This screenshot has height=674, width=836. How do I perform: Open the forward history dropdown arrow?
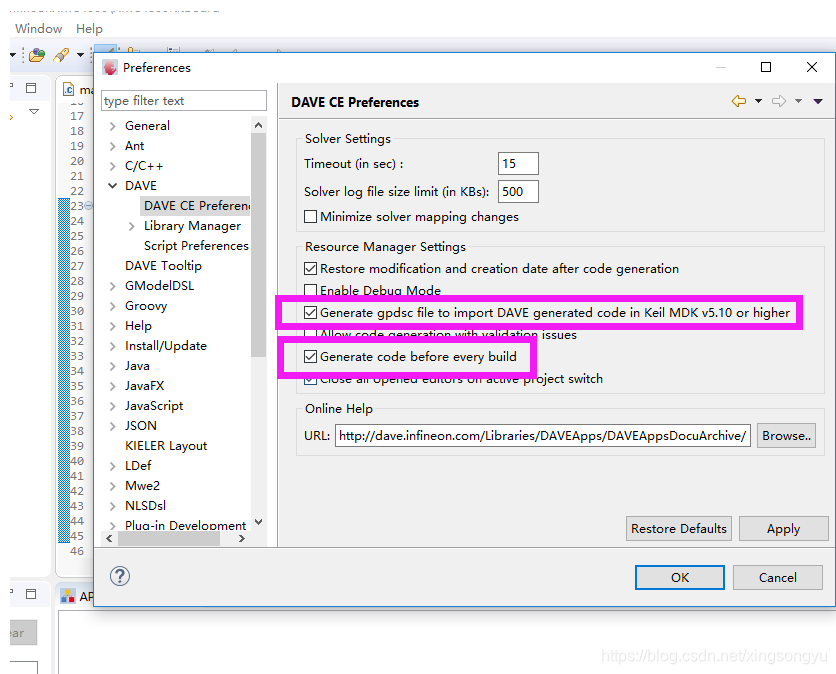(798, 101)
